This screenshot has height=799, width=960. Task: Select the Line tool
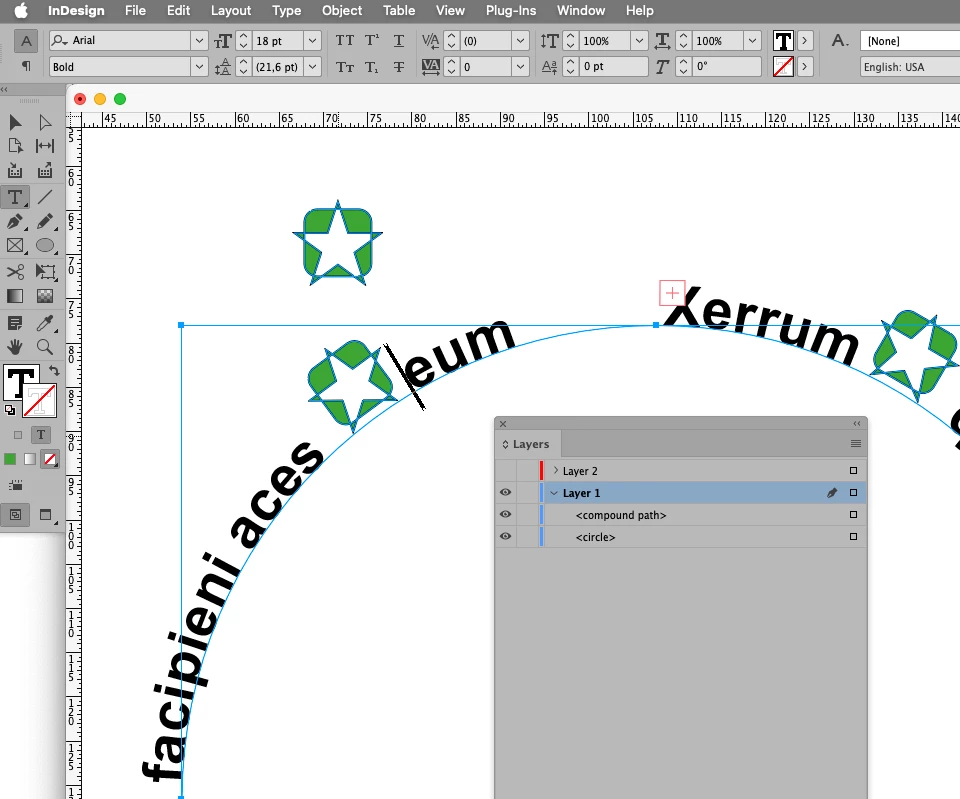[x=45, y=197]
